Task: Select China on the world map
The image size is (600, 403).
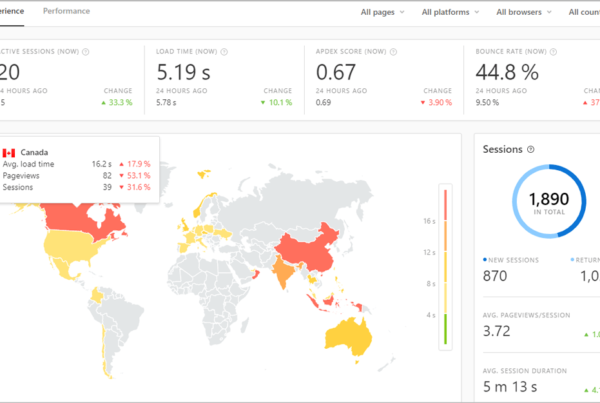Action: click(310, 251)
